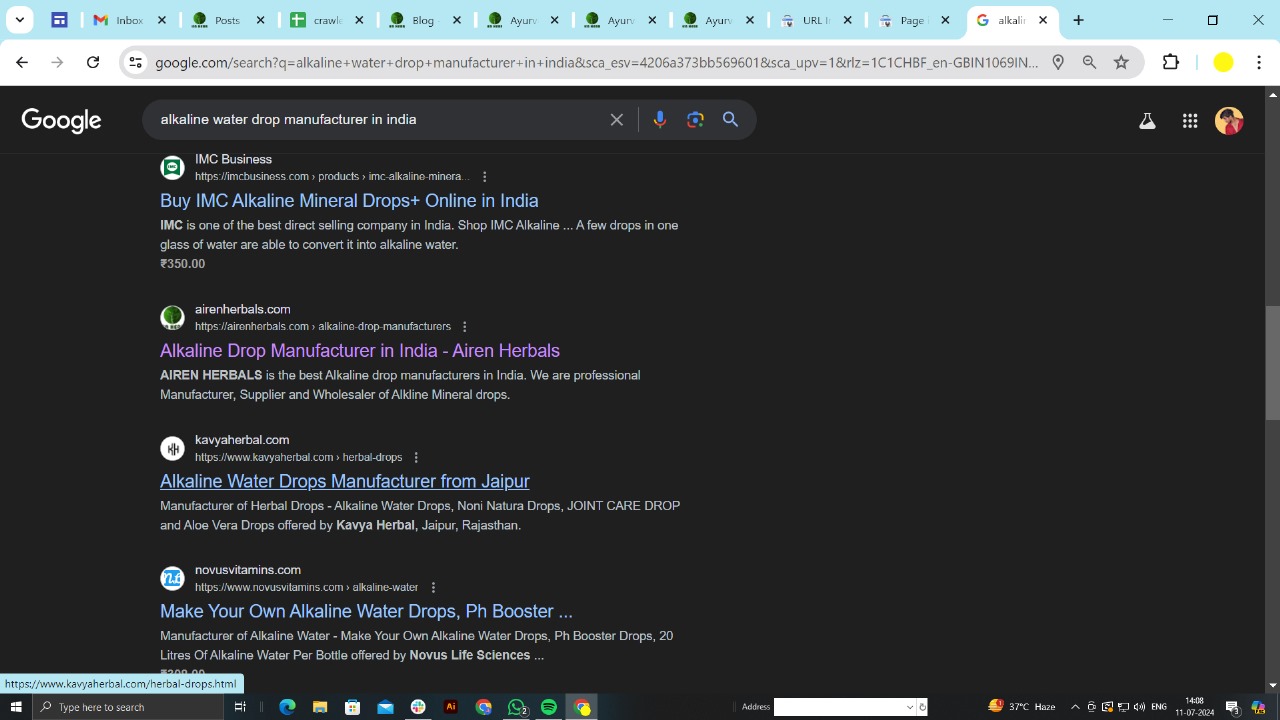
Task: Open the Extensions puzzle icon
Action: point(1171,62)
